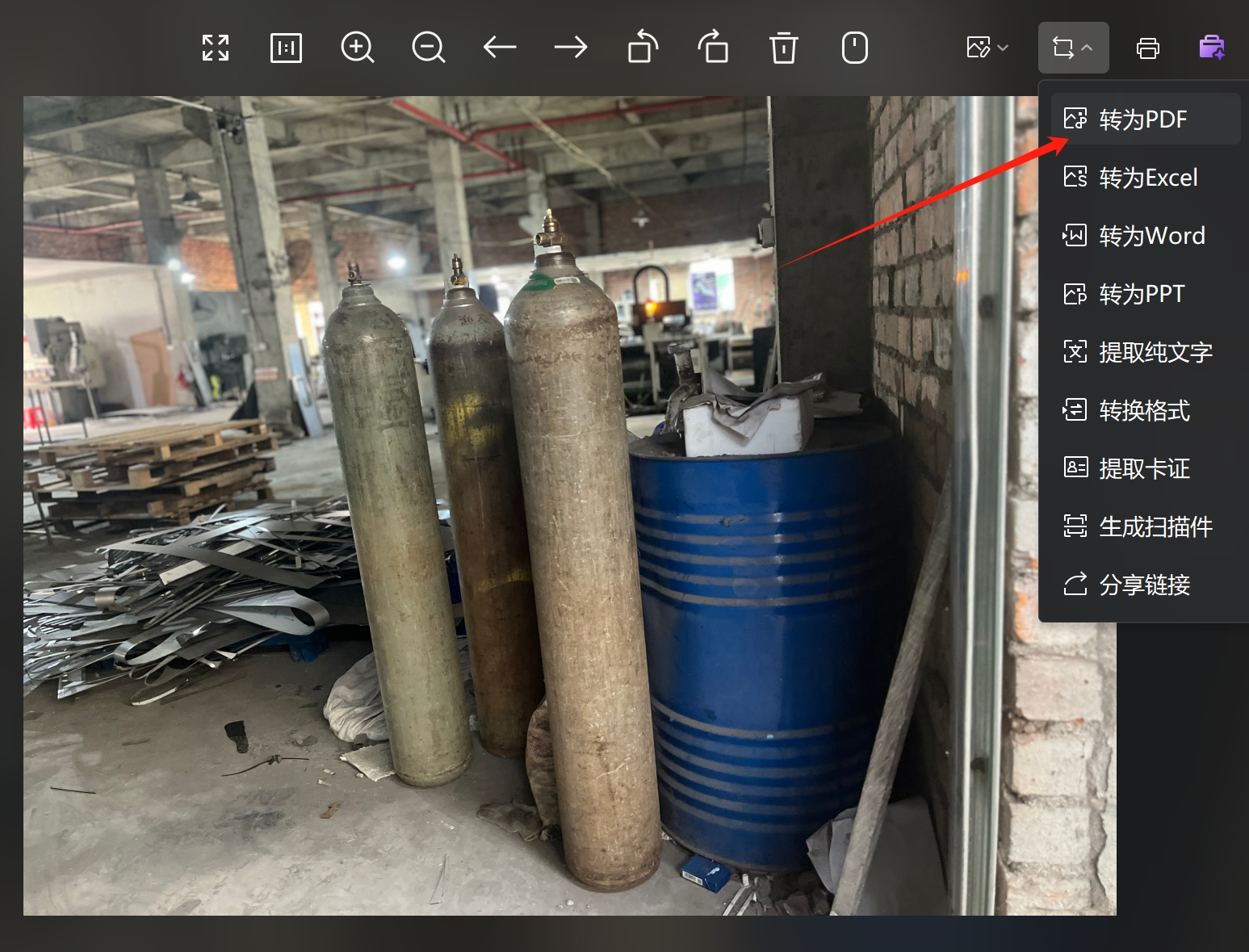
Task: Click the fullscreen expand icon
Action: (216, 48)
